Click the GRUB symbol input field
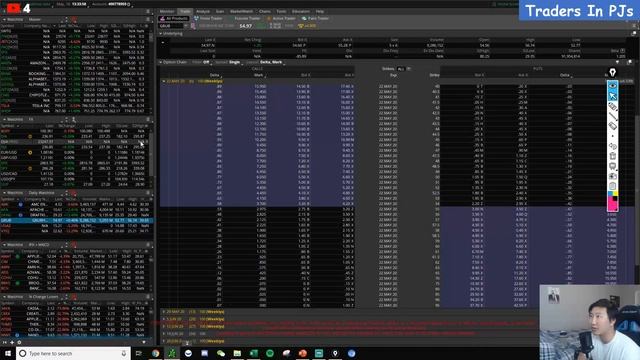 click(x=171, y=26)
